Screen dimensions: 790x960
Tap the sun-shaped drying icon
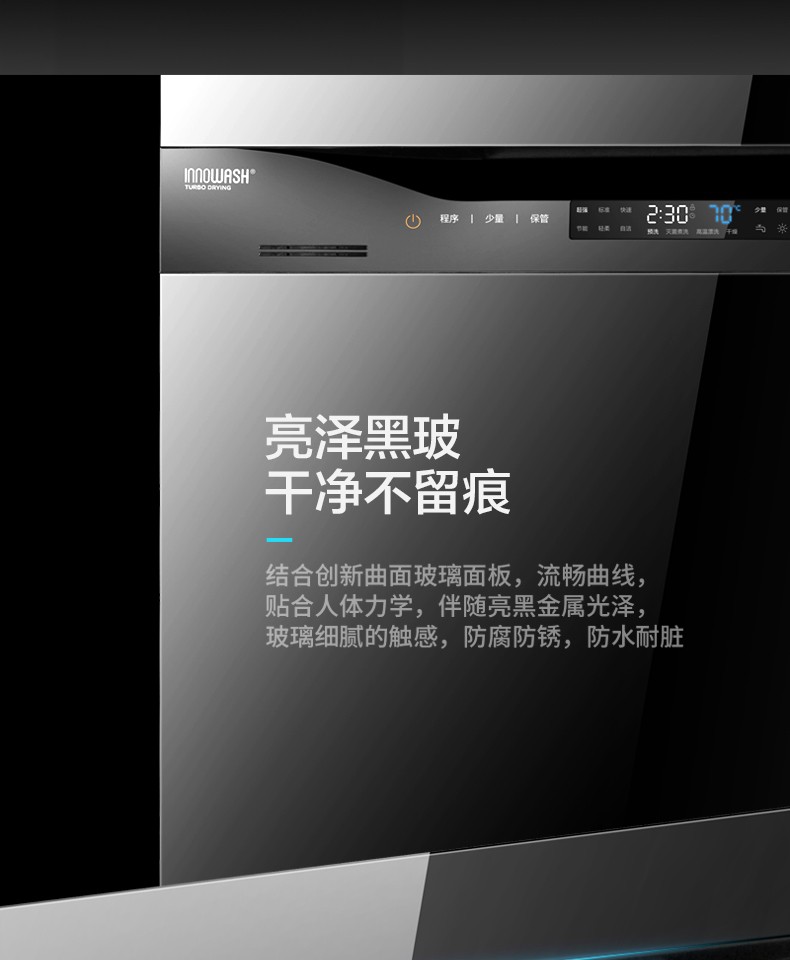[x=782, y=229]
